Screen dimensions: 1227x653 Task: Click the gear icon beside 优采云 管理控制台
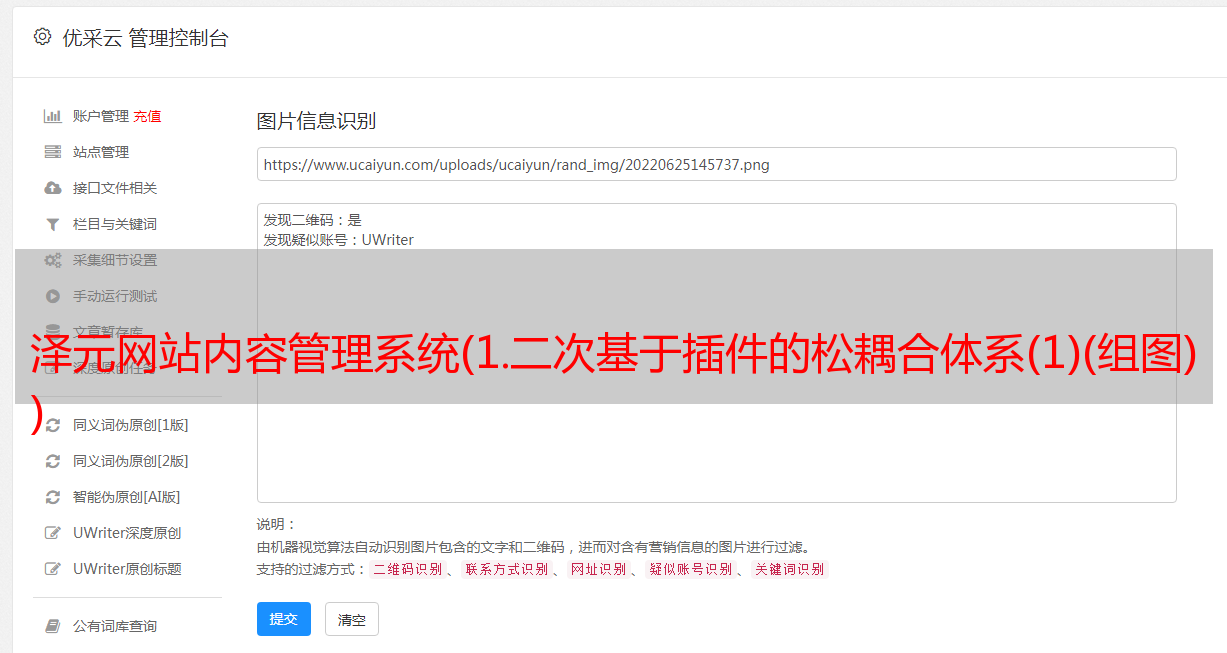[x=42, y=37]
